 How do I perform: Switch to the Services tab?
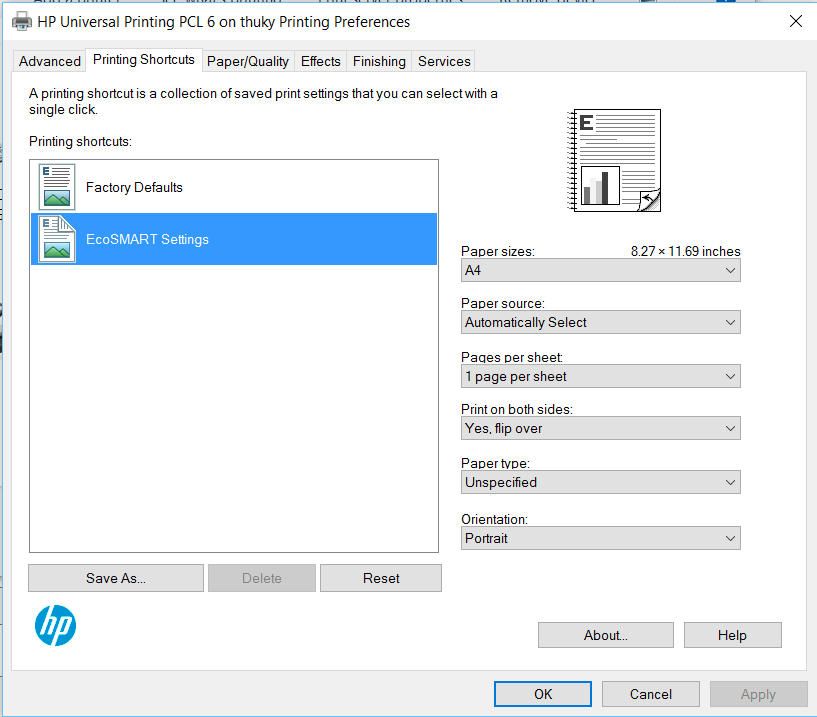click(x=444, y=61)
